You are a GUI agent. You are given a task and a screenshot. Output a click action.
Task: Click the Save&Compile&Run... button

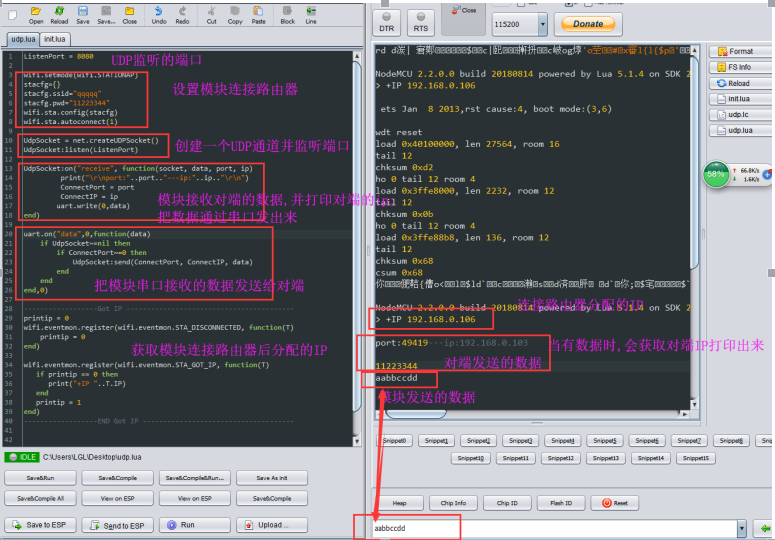pos(195,478)
